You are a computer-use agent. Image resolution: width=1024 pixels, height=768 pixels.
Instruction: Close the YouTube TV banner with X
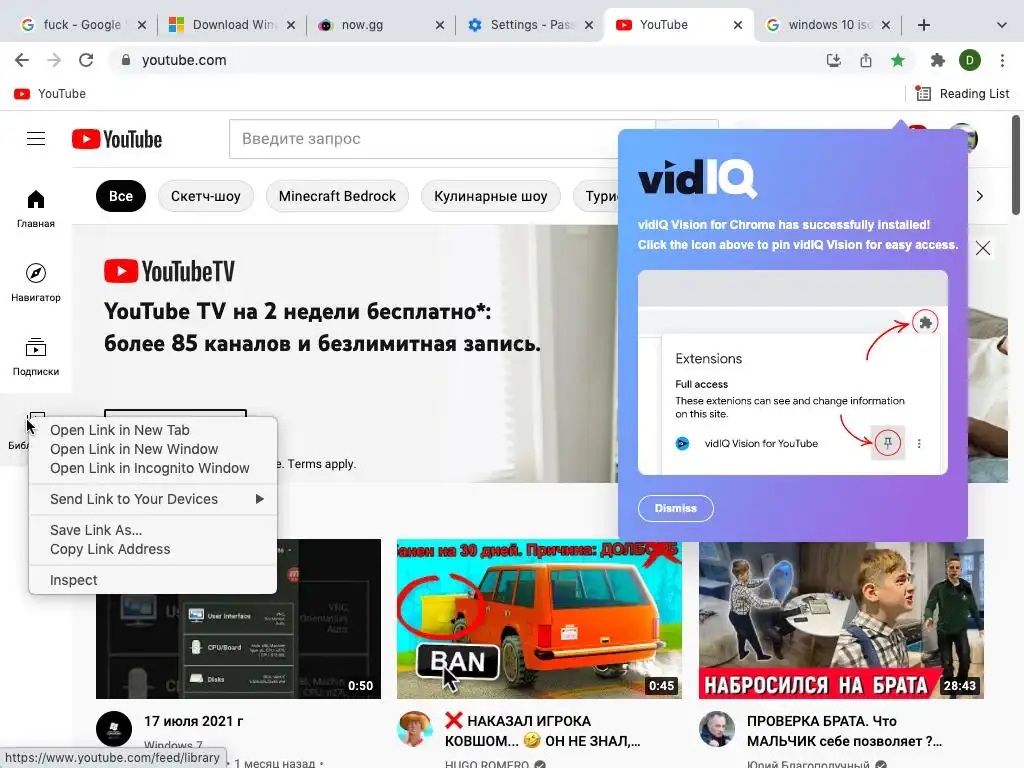[x=983, y=248]
